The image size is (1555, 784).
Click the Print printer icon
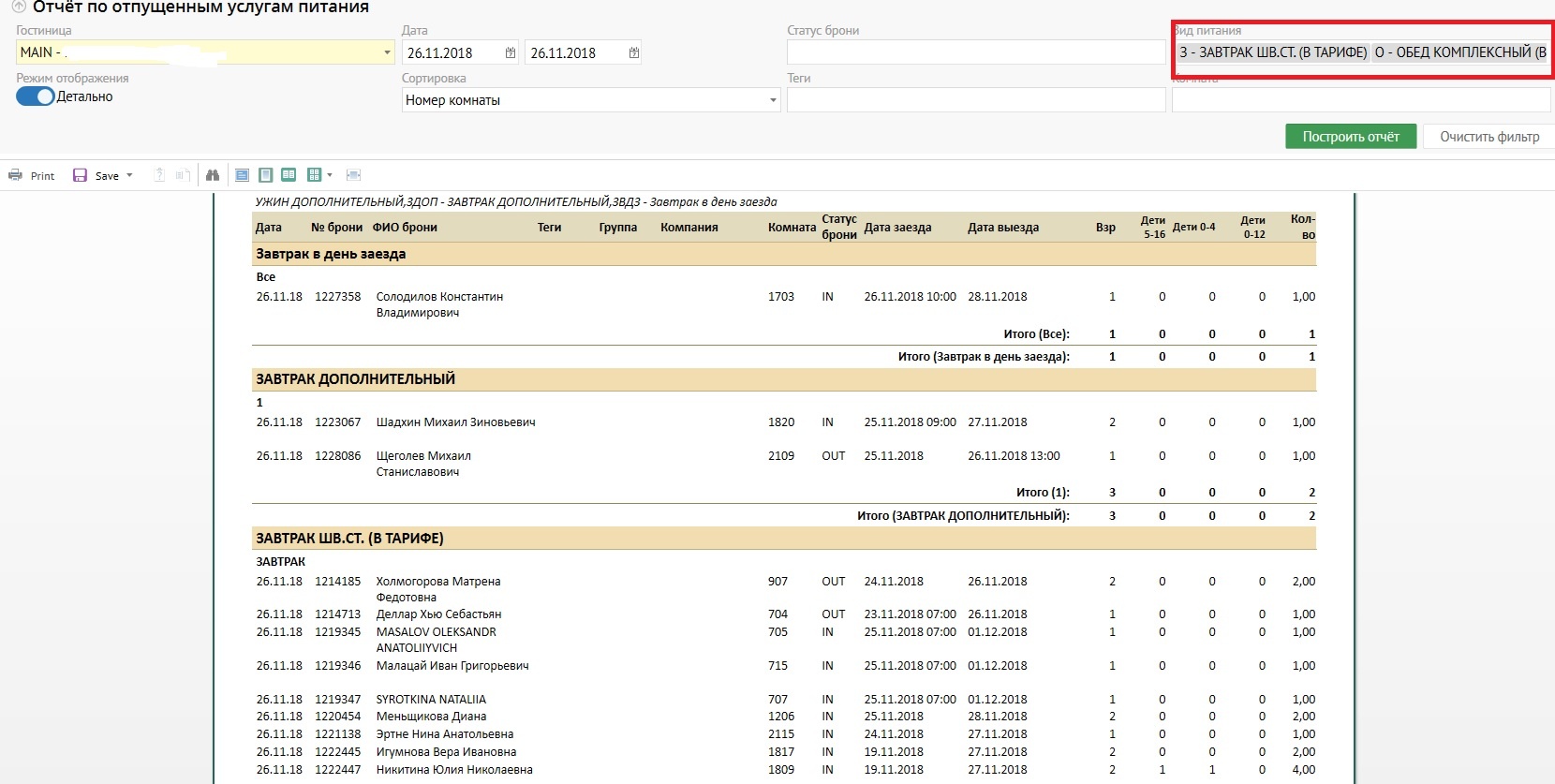(x=16, y=175)
